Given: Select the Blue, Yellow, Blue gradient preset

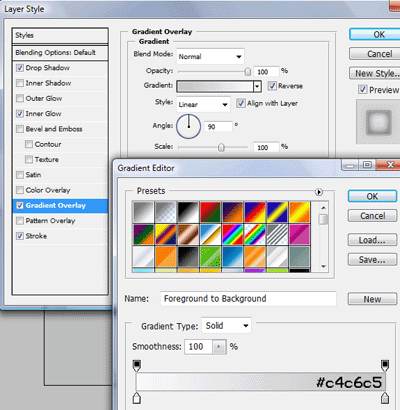Looking at the screenshot, I should 277,212.
